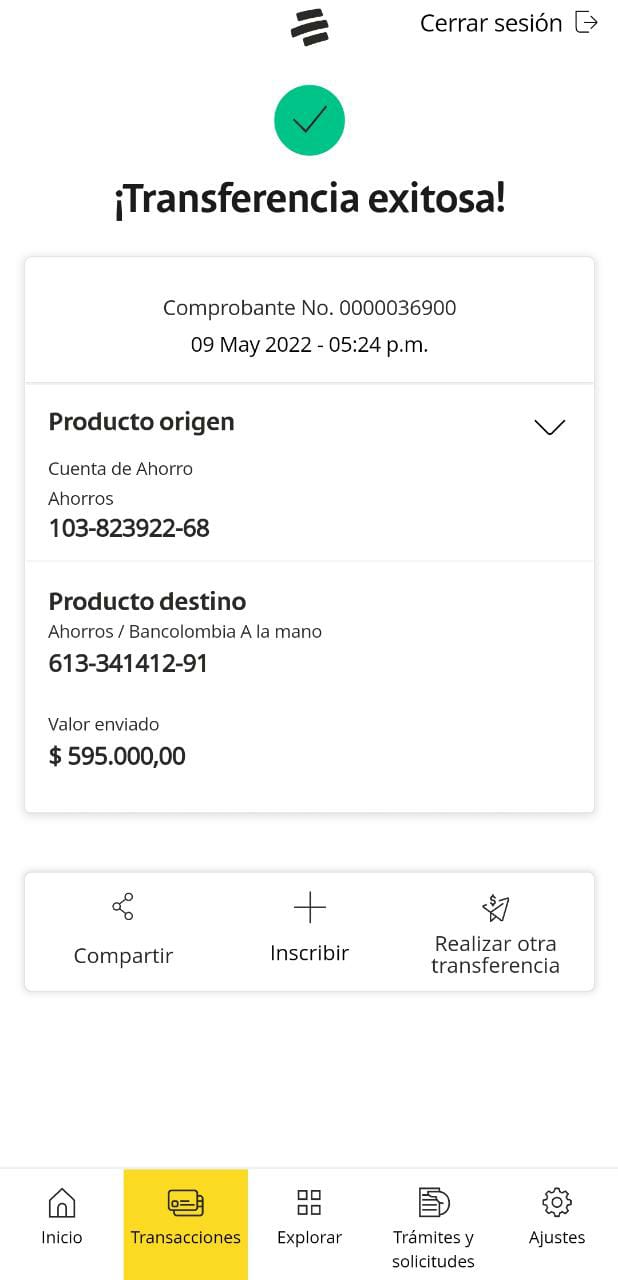Tap the Bancolombia logo at top
618x1280 pixels.
click(310, 28)
